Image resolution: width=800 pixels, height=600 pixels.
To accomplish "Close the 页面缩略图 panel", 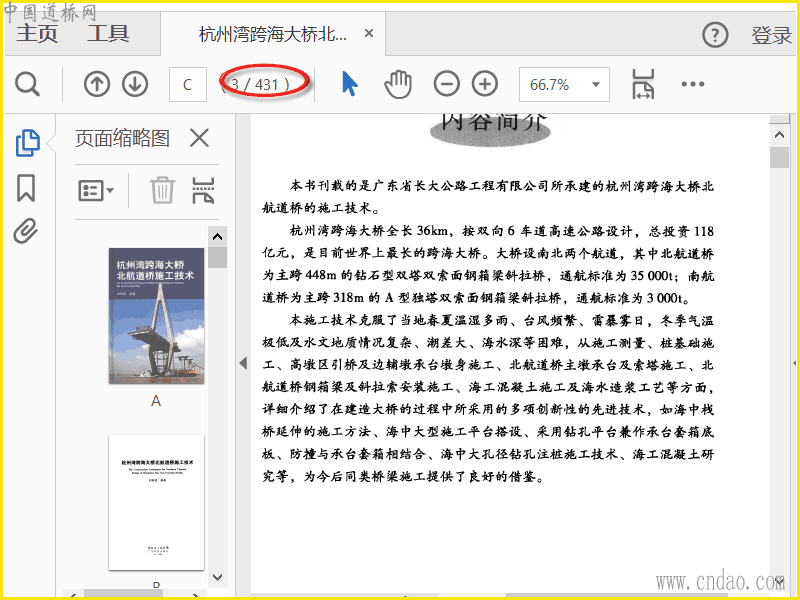I will point(199,138).
